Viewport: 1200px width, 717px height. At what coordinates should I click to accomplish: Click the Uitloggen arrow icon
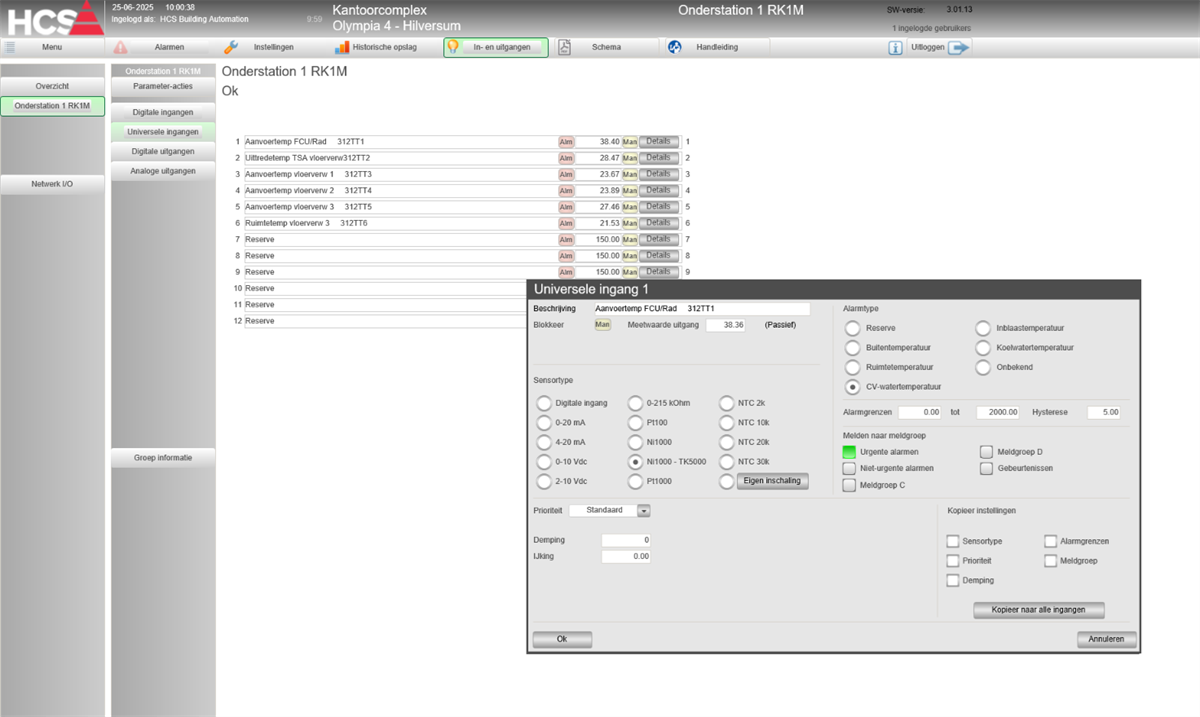pos(958,47)
